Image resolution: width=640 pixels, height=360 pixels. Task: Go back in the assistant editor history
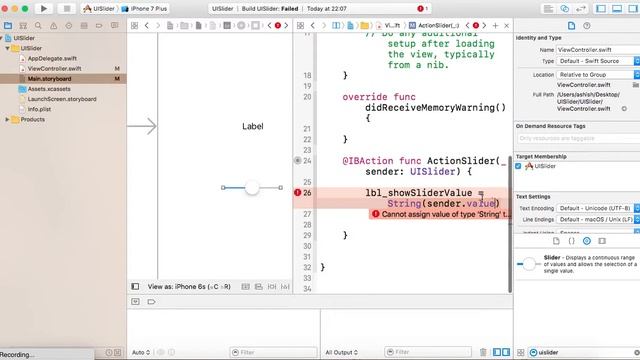coord(313,25)
